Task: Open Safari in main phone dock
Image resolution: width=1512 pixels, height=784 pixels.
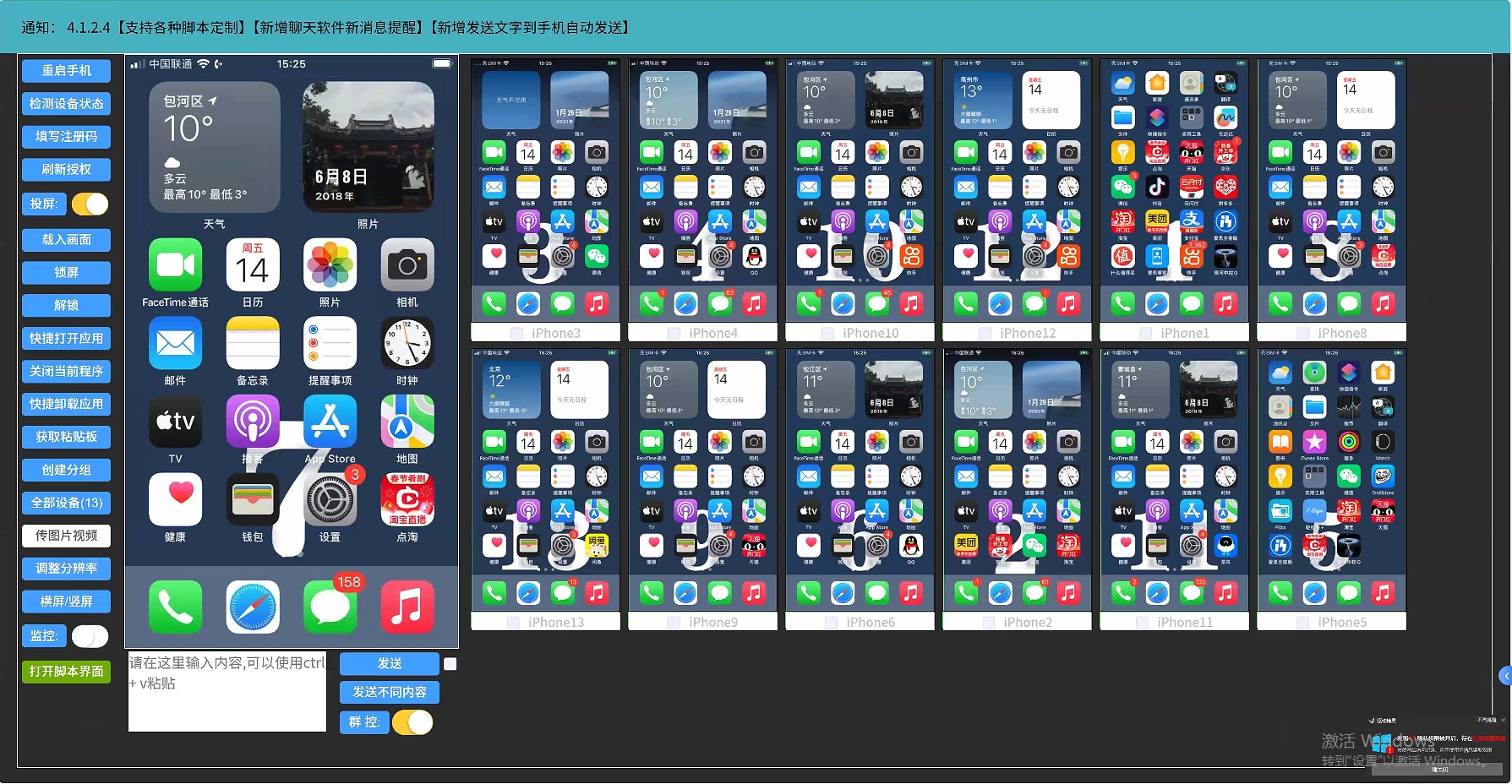Action: coord(252,607)
